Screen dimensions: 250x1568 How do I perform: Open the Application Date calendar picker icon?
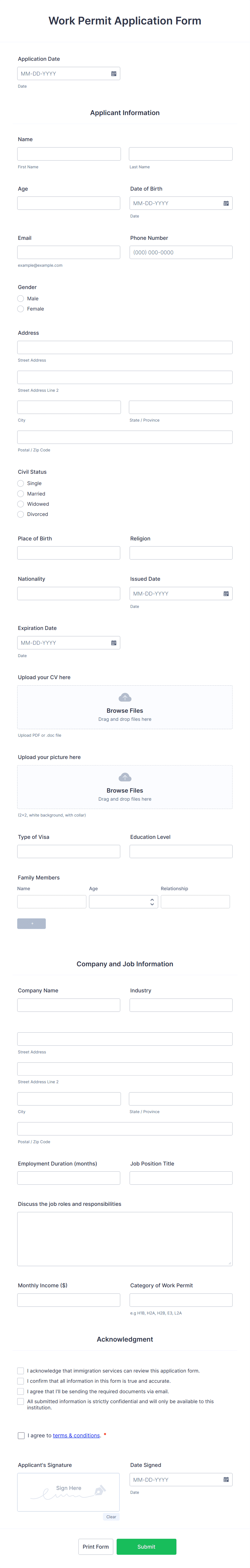tap(114, 74)
